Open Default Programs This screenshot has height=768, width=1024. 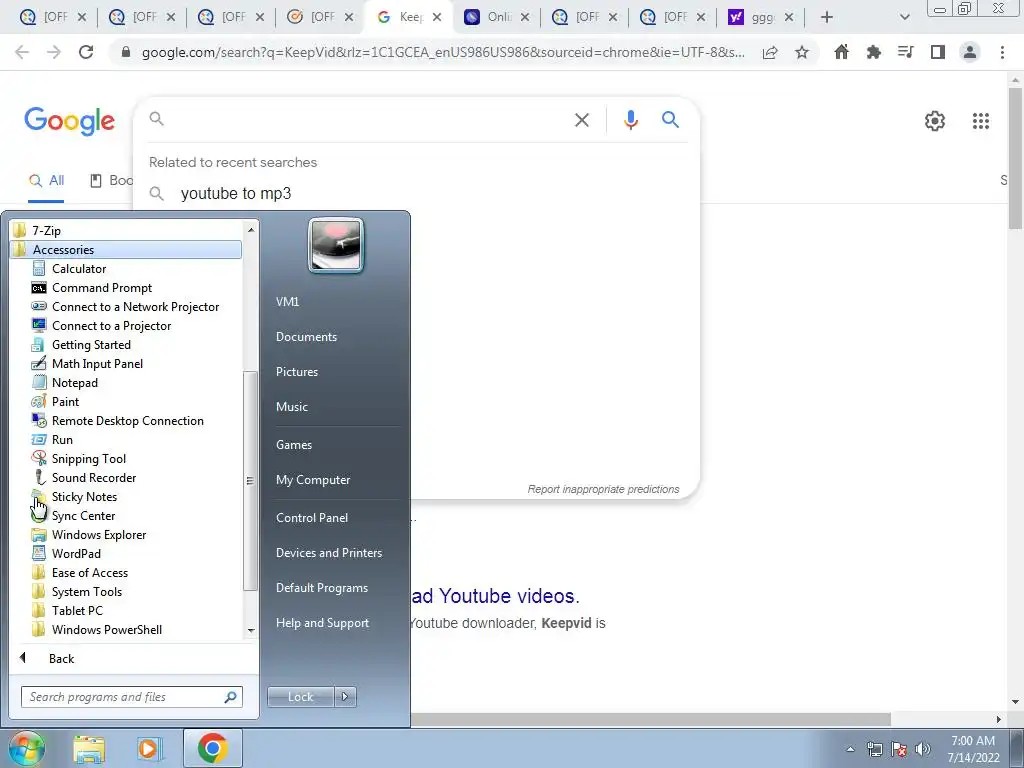tap(322, 587)
